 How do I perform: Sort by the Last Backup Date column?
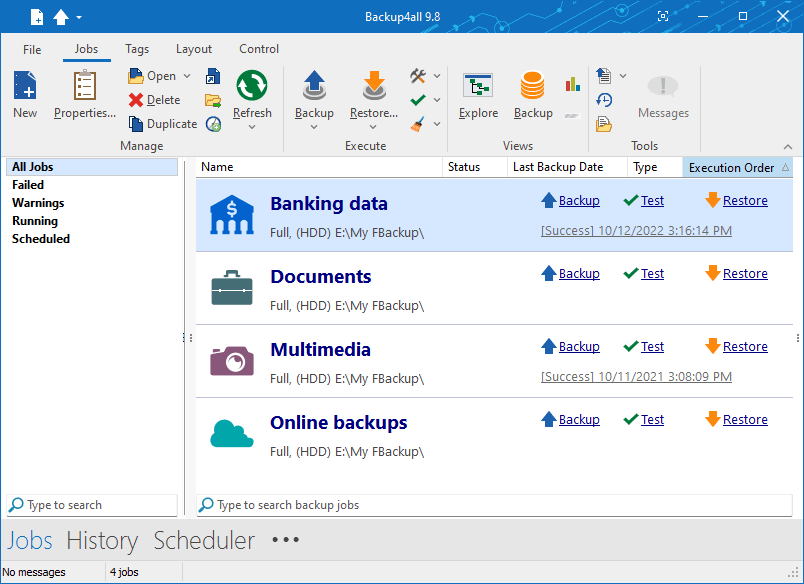(x=567, y=167)
